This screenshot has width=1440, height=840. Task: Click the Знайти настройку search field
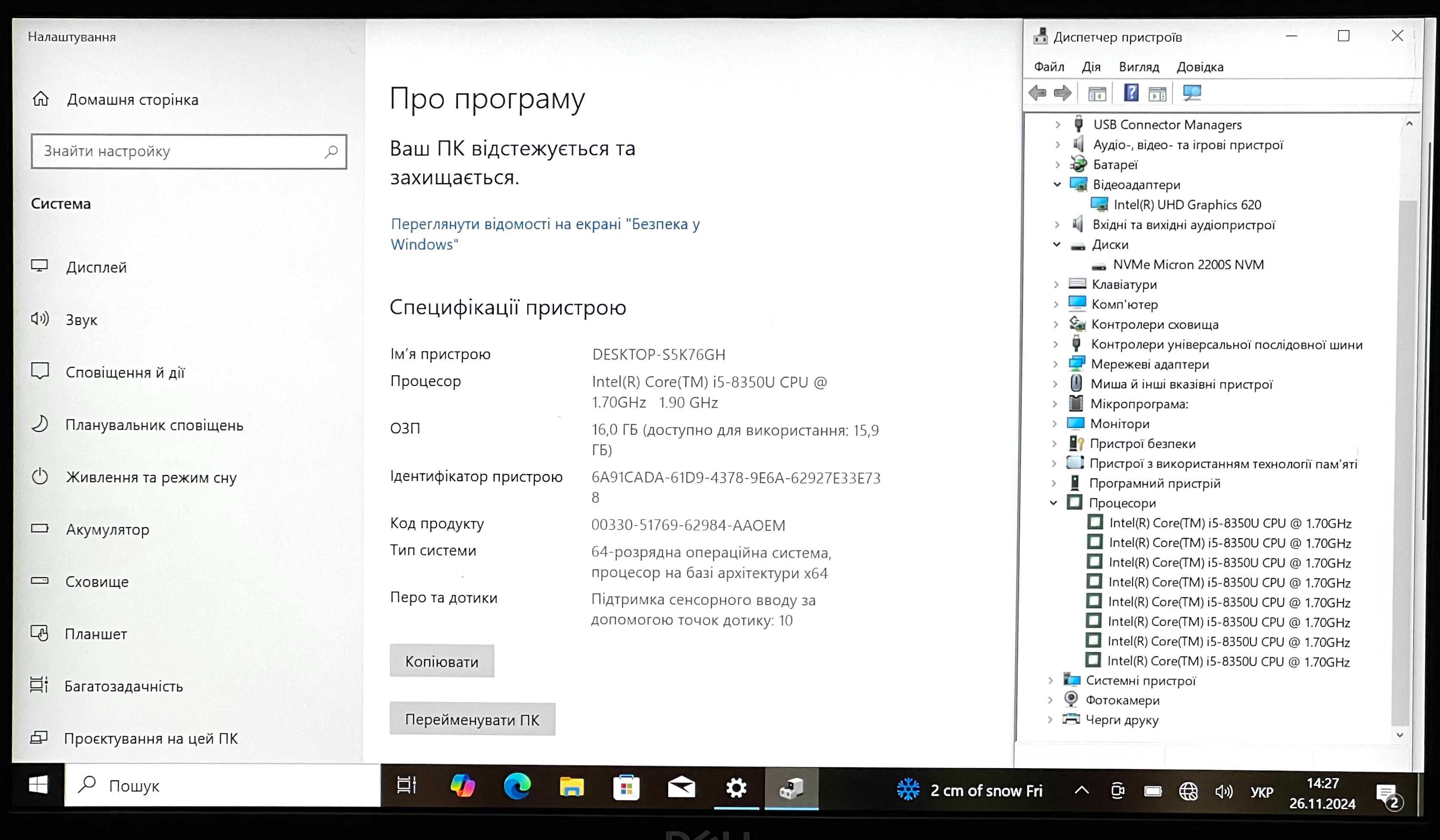coord(188,151)
